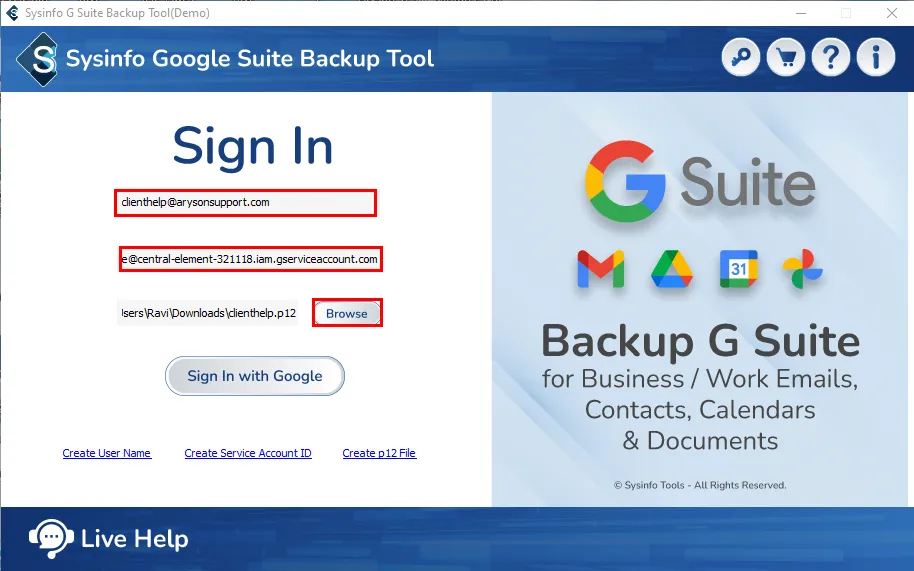This screenshot has height=571, width=914.
Task: Click the Google Photos icon
Action: click(x=803, y=269)
